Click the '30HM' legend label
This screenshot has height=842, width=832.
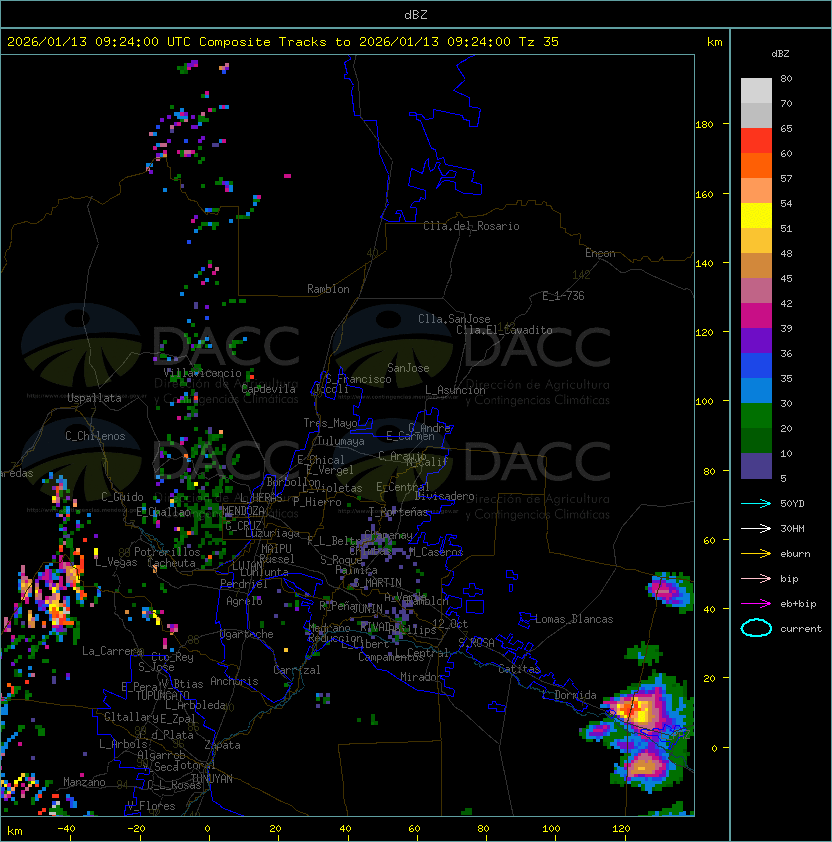792,528
